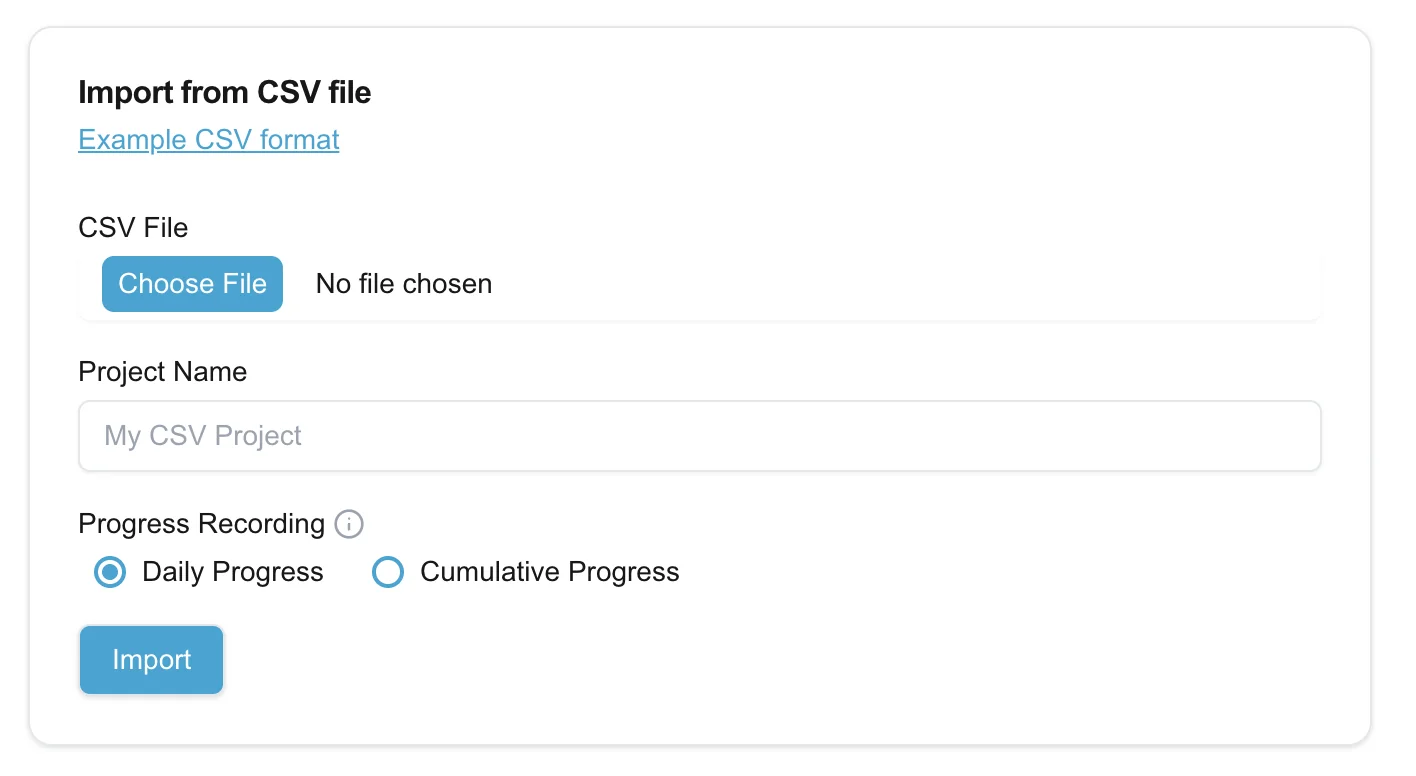Click the CSV File field label

click(133, 228)
